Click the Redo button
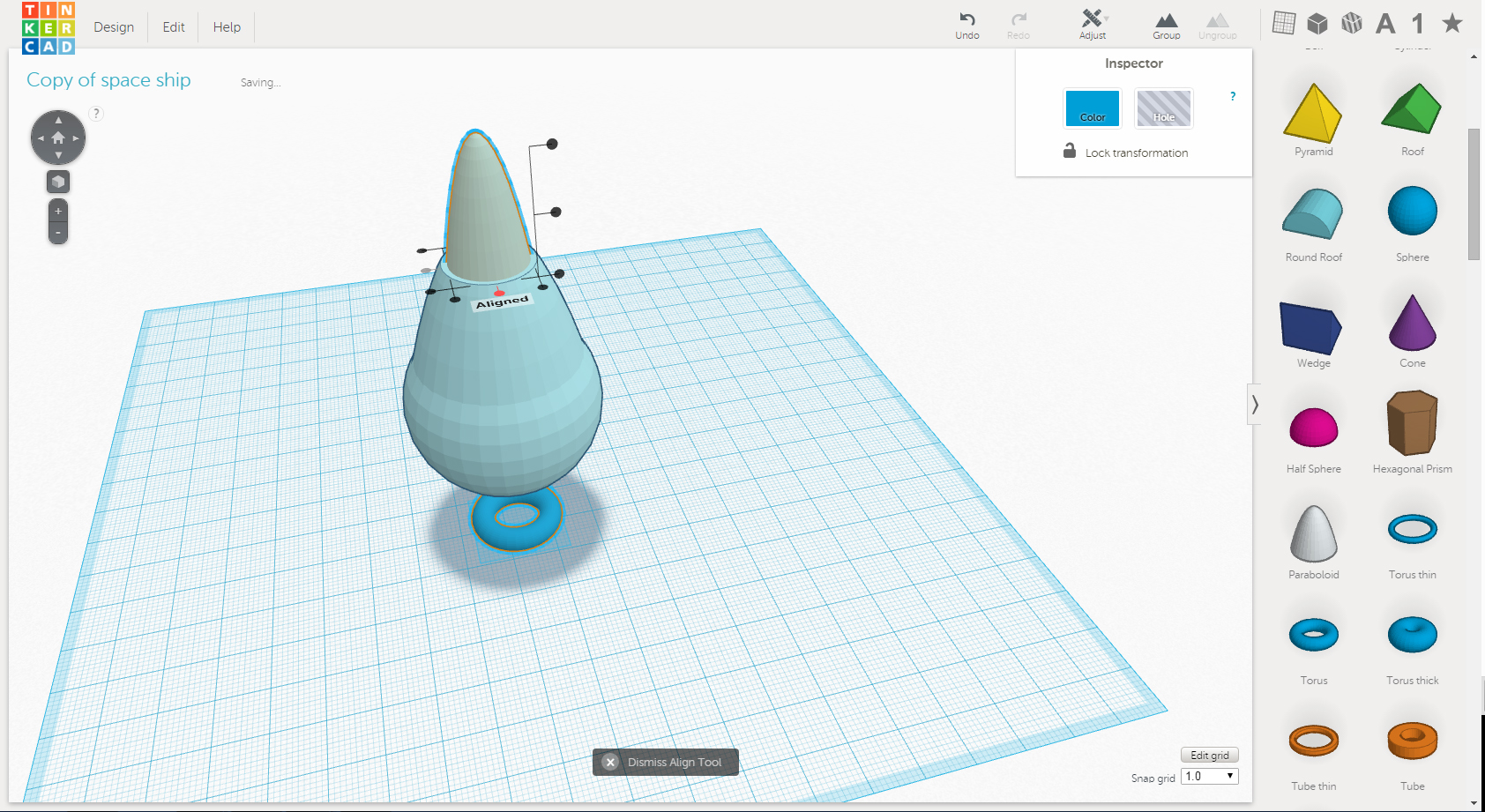The height and width of the screenshot is (812, 1485). coord(1019,26)
